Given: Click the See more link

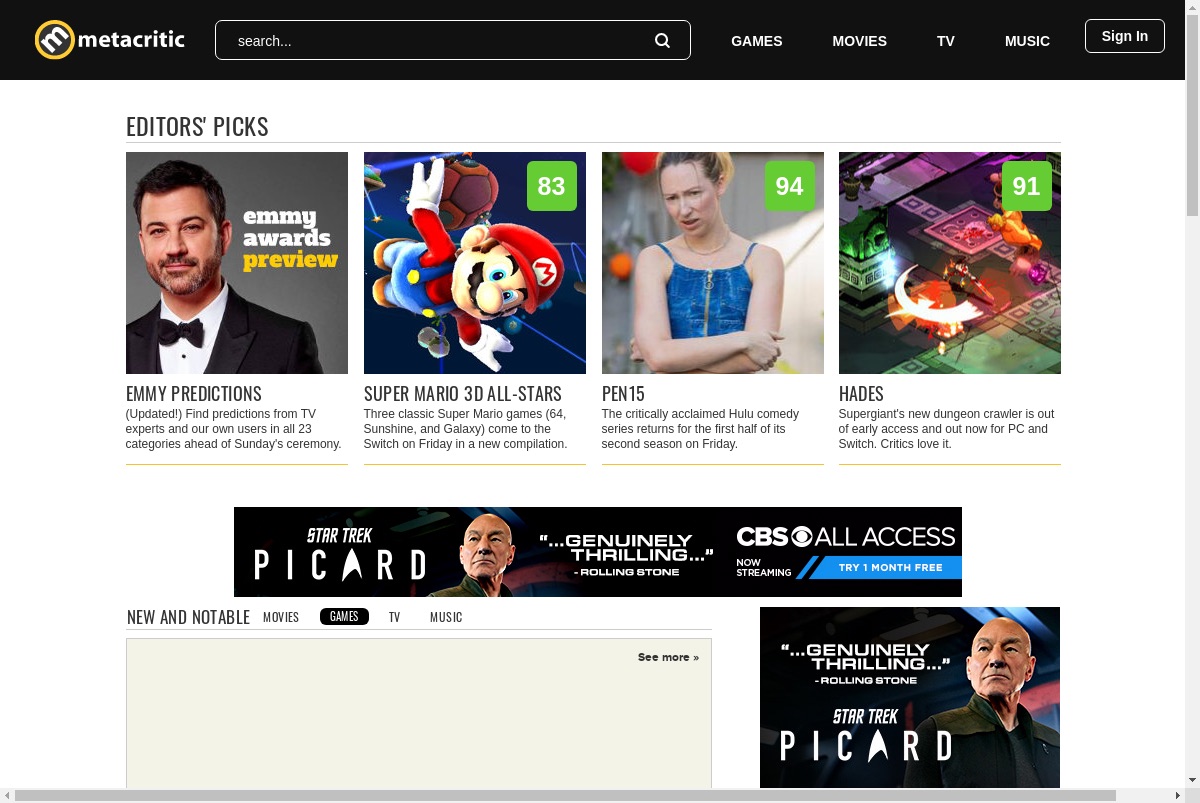Looking at the screenshot, I should [668, 657].
